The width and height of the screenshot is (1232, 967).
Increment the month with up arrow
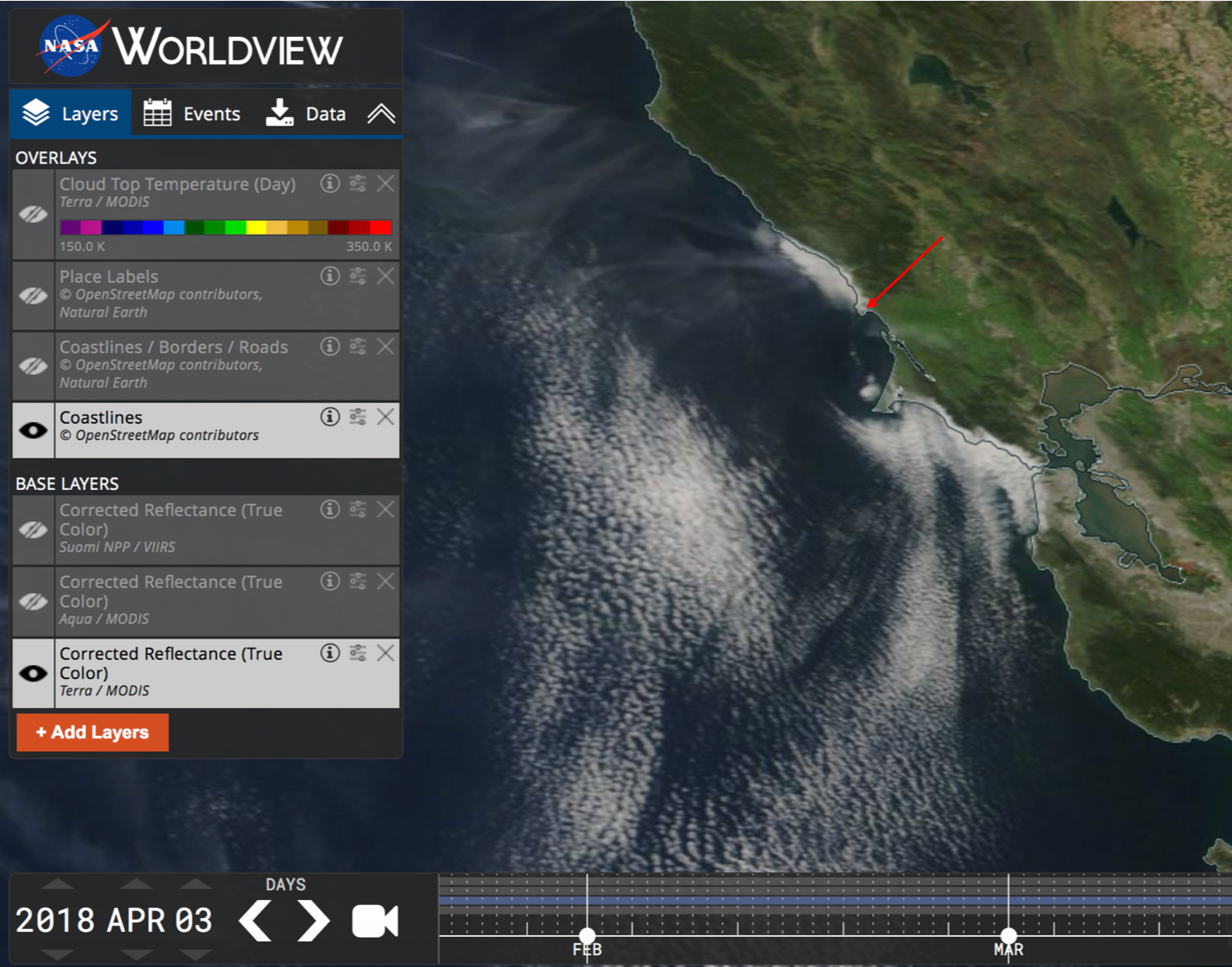[136, 884]
